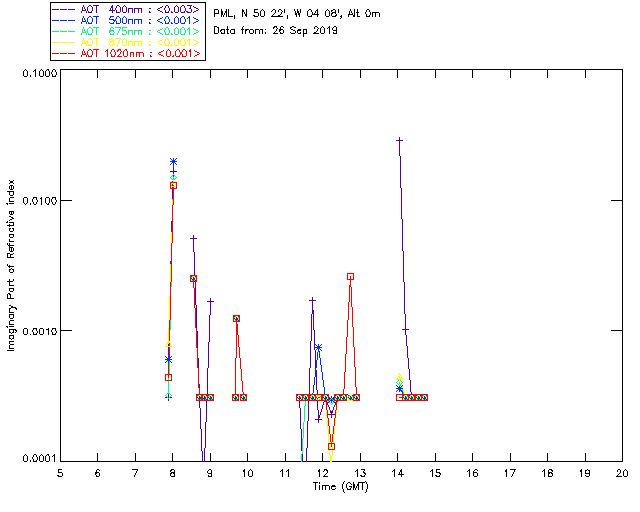Image resolution: width=640 pixels, height=512 pixels.
Task: Click the red square peak marker near 9.7 GMT
Action: [236, 318]
